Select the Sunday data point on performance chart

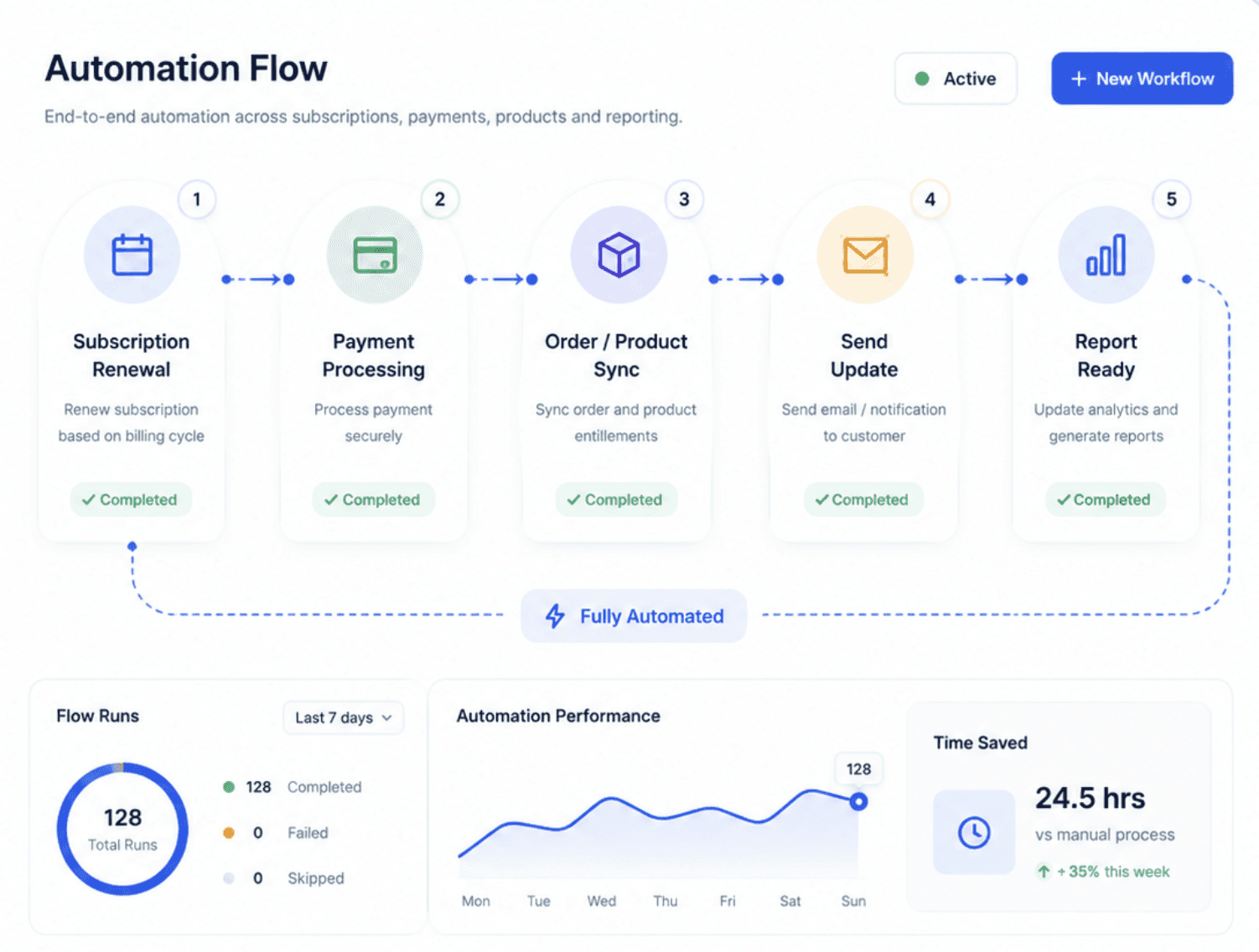coord(858,802)
